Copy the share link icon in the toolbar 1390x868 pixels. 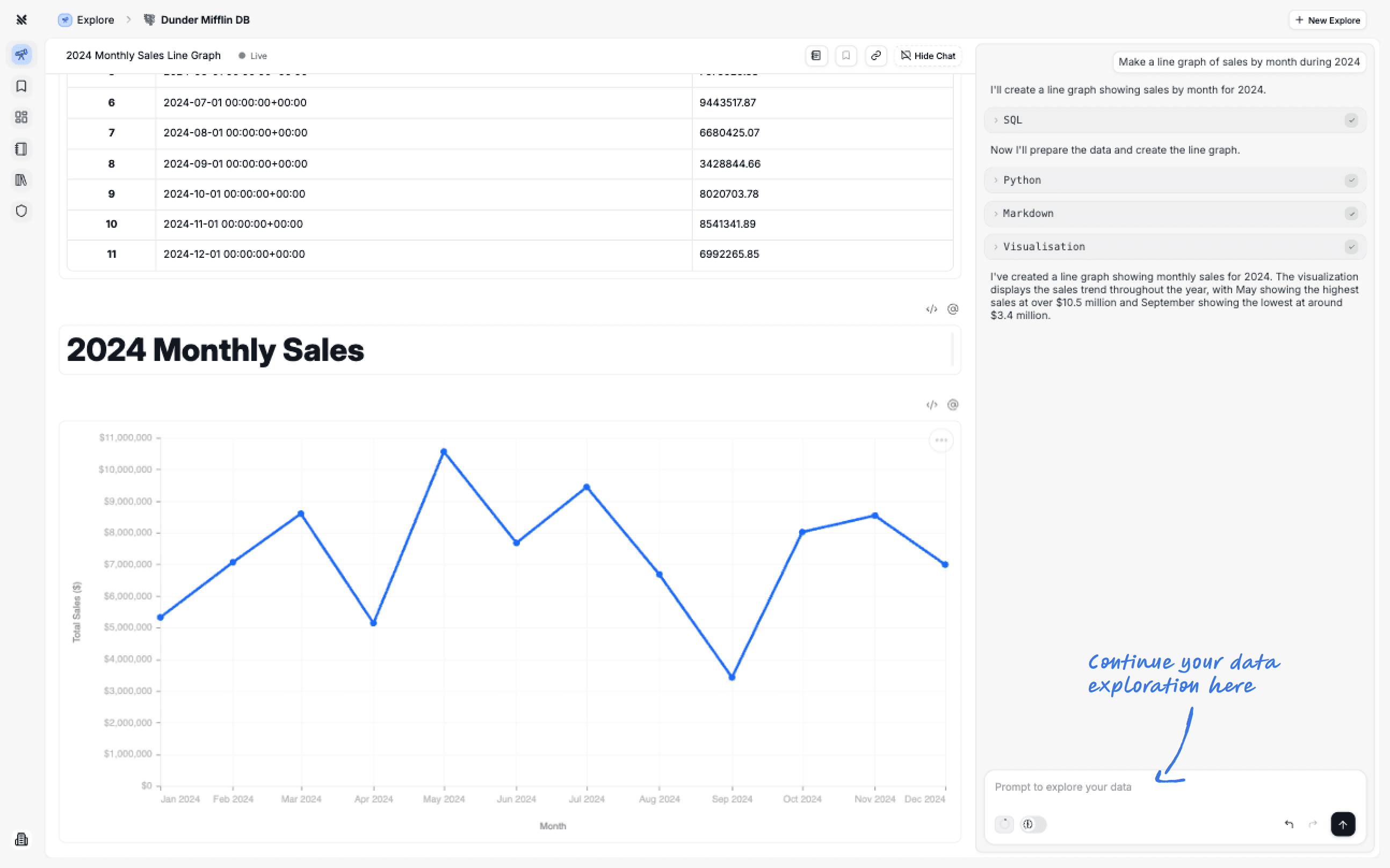(x=876, y=56)
